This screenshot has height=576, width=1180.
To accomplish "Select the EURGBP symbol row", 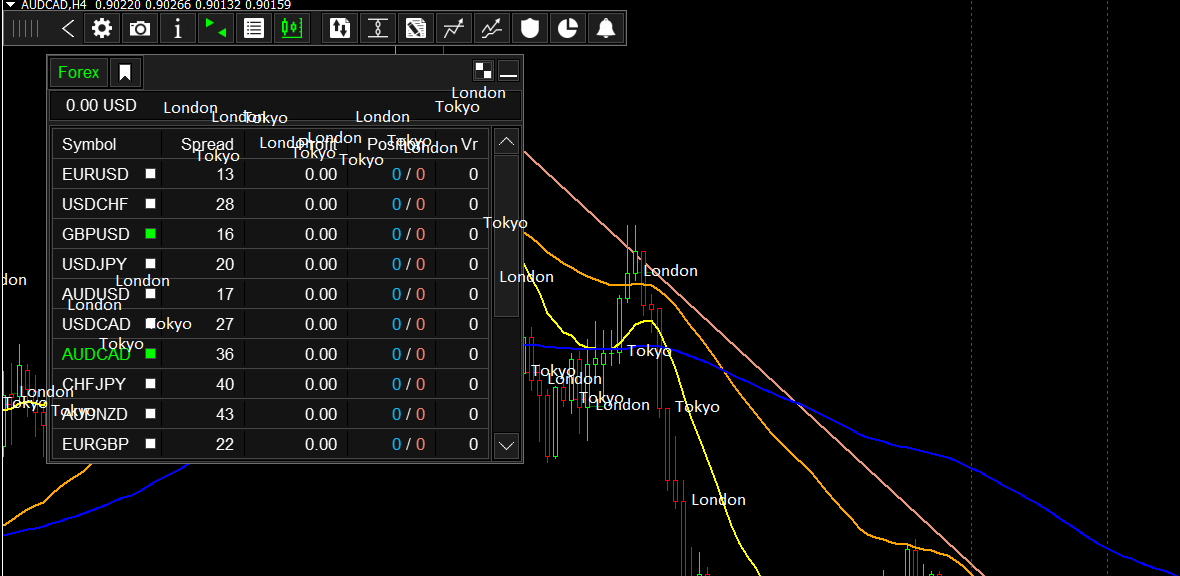I will click(270, 444).
